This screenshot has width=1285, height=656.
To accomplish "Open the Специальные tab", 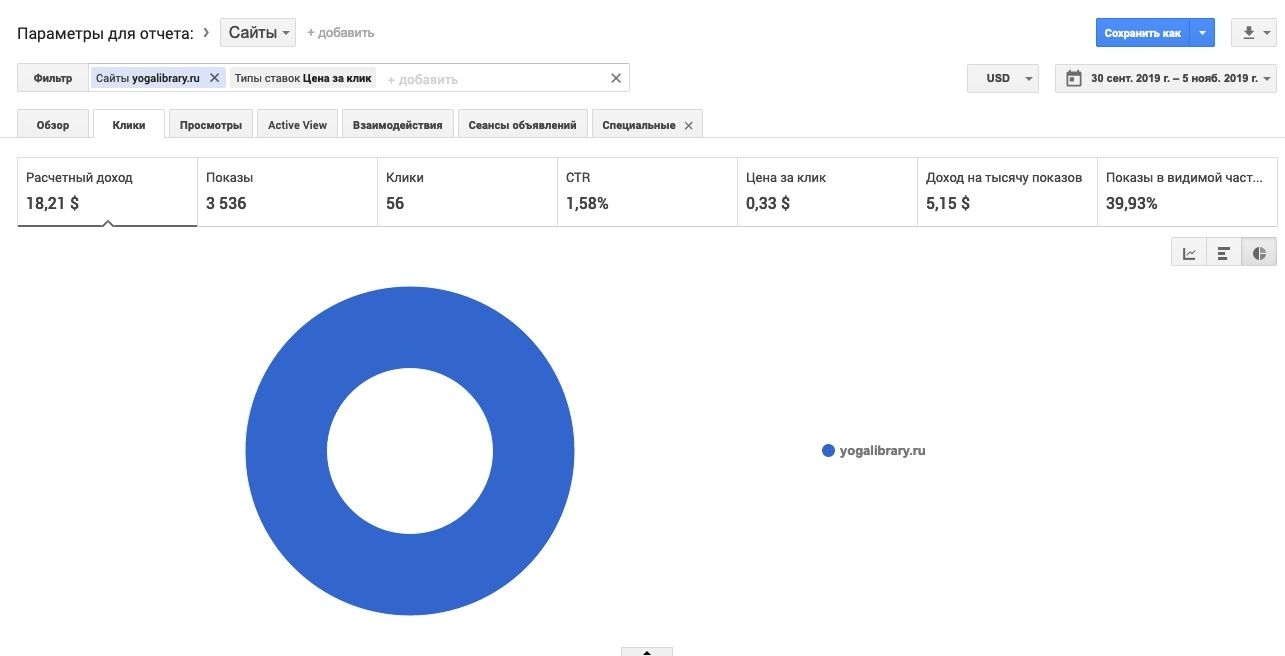I will coord(639,125).
